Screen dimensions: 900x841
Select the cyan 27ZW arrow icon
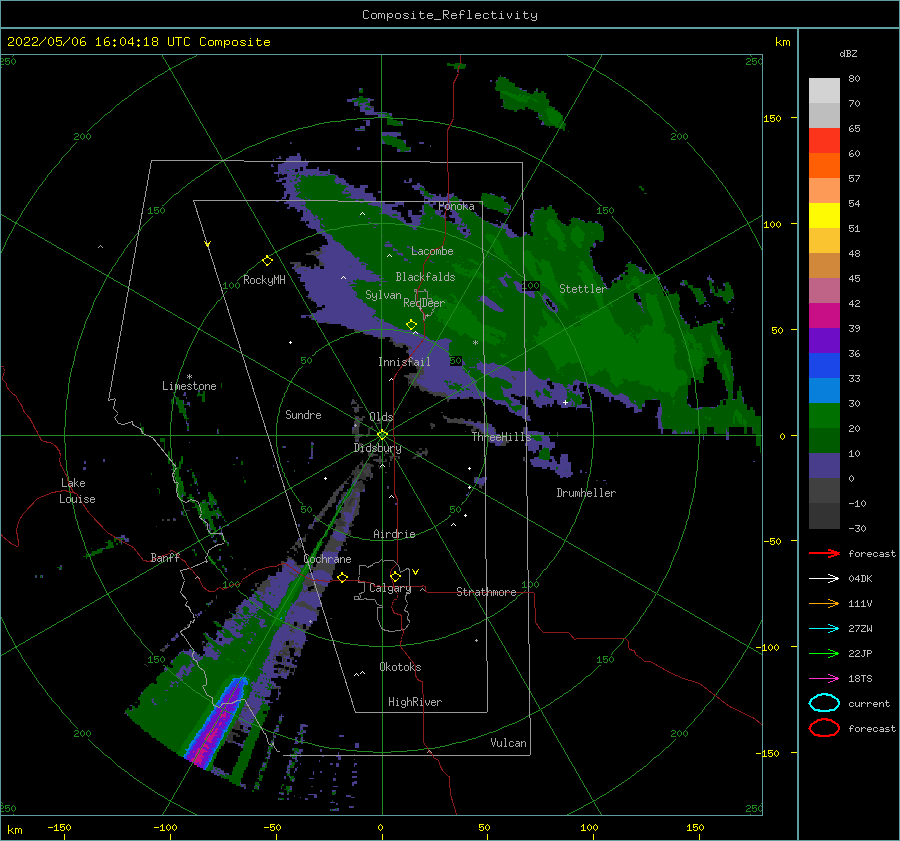click(824, 629)
